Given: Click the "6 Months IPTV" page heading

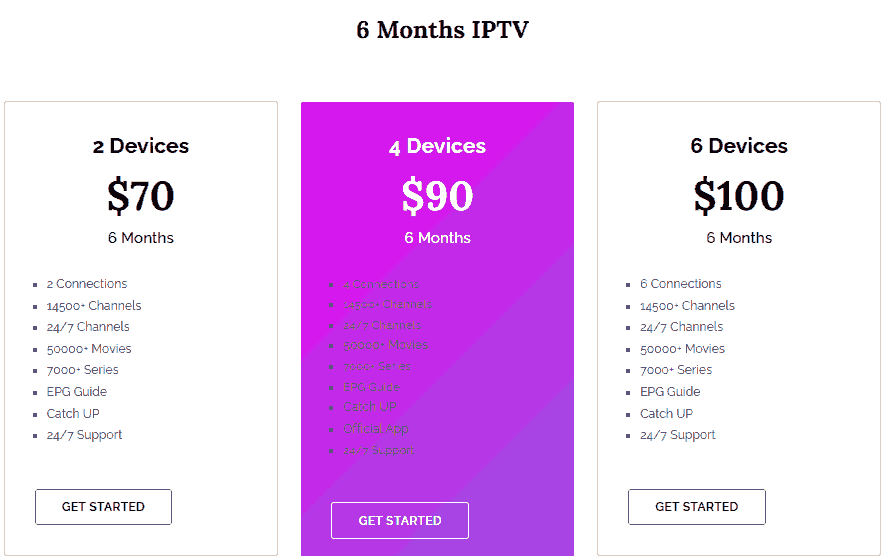Looking at the screenshot, I should tap(441, 30).
